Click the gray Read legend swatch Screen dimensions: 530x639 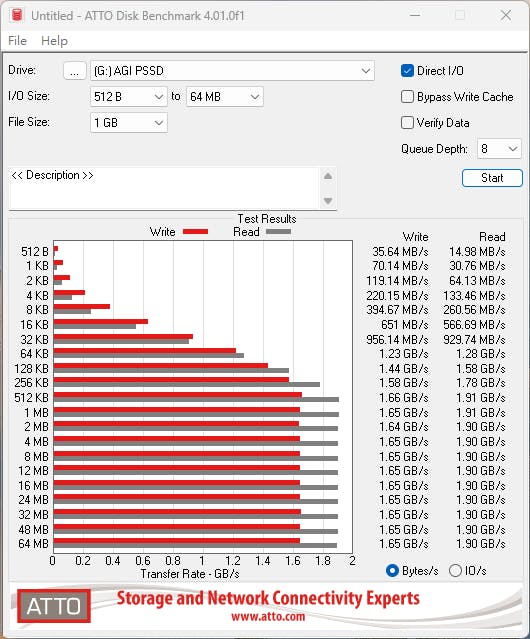[x=278, y=232]
